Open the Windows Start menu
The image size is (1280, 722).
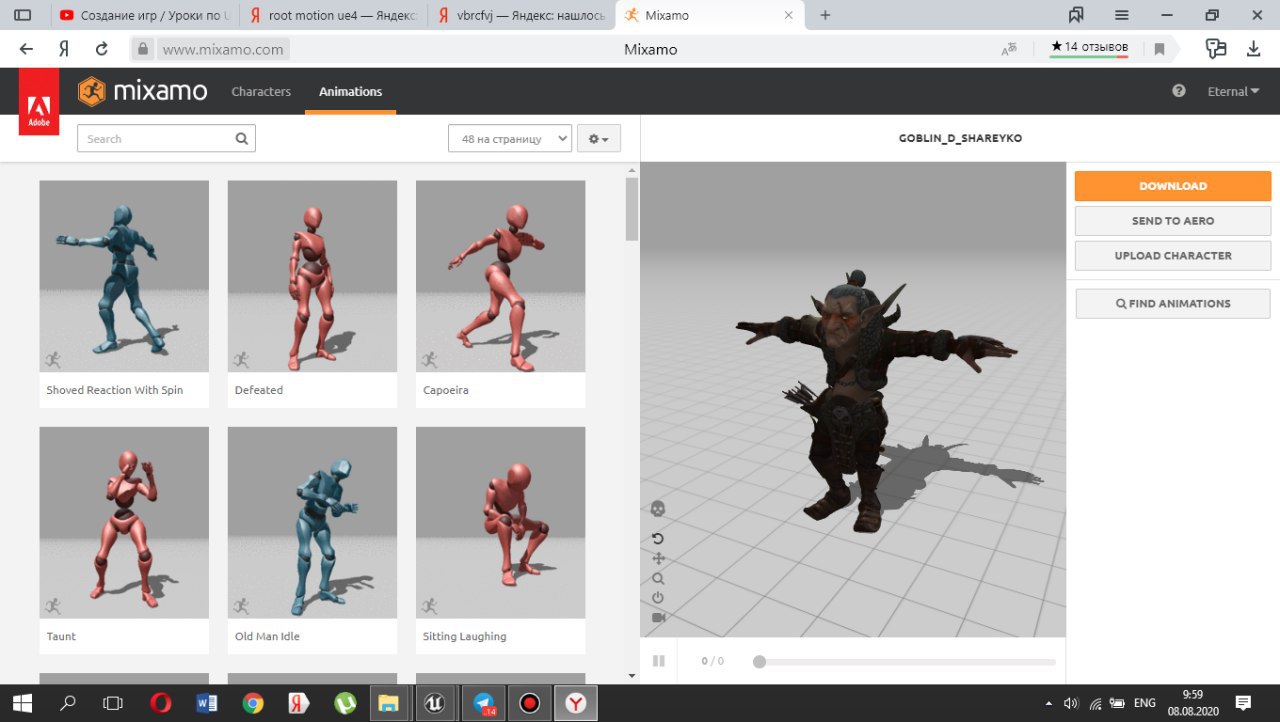(22, 703)
